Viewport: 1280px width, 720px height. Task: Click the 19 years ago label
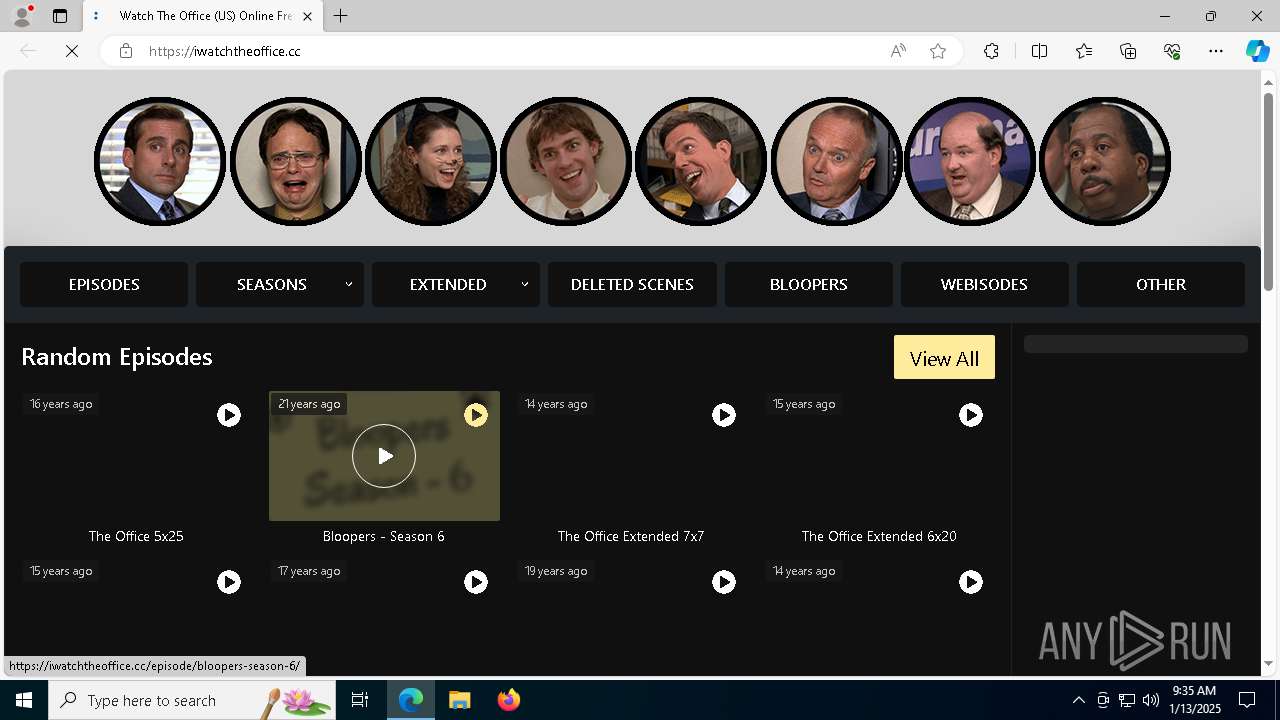pyautogui.click(x=556, y=571)
